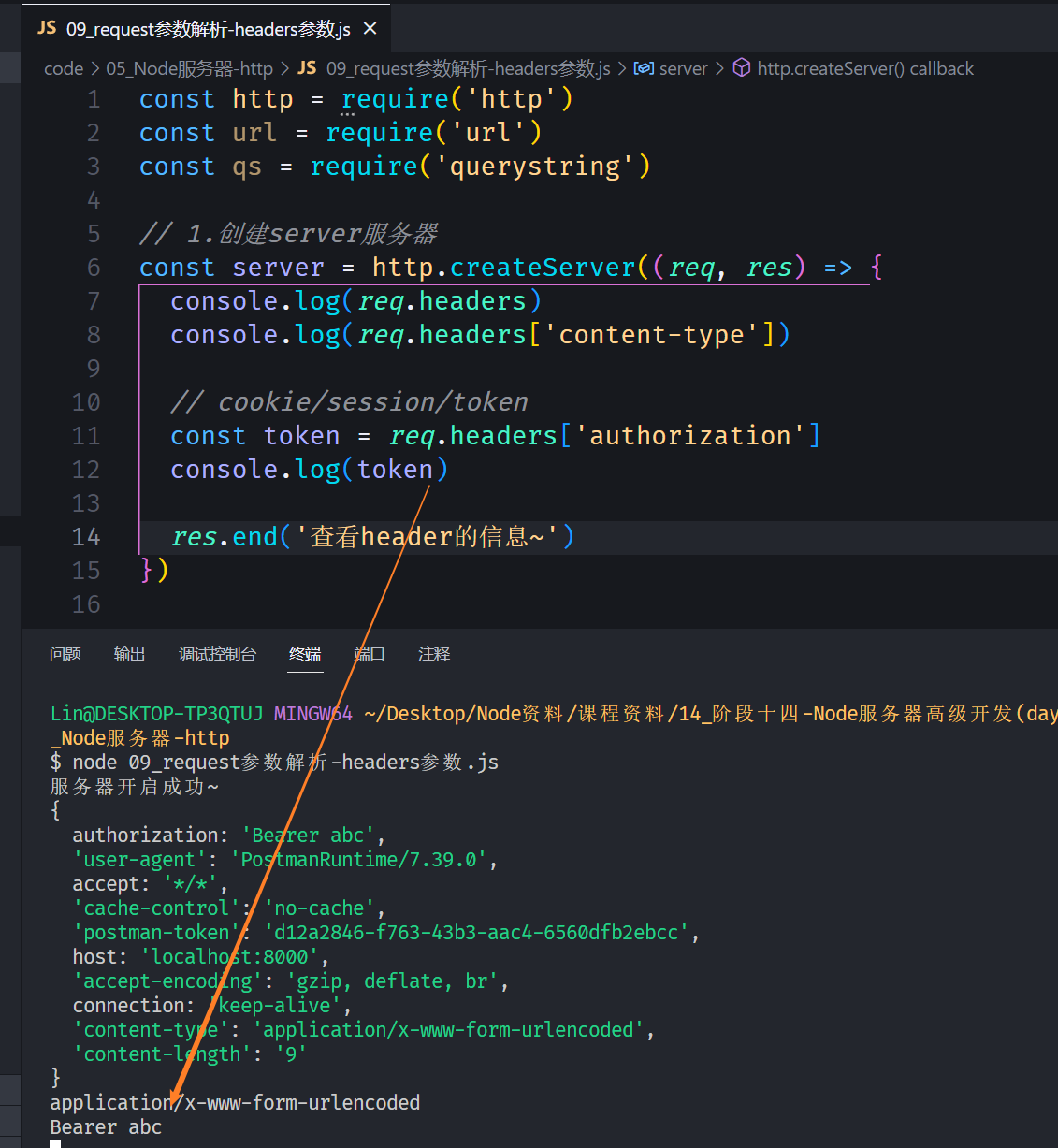The image size is (1058, 1148).
Task: Switch to the 问题 (Problems) panel tab
Action: click(x=65, y=654)
